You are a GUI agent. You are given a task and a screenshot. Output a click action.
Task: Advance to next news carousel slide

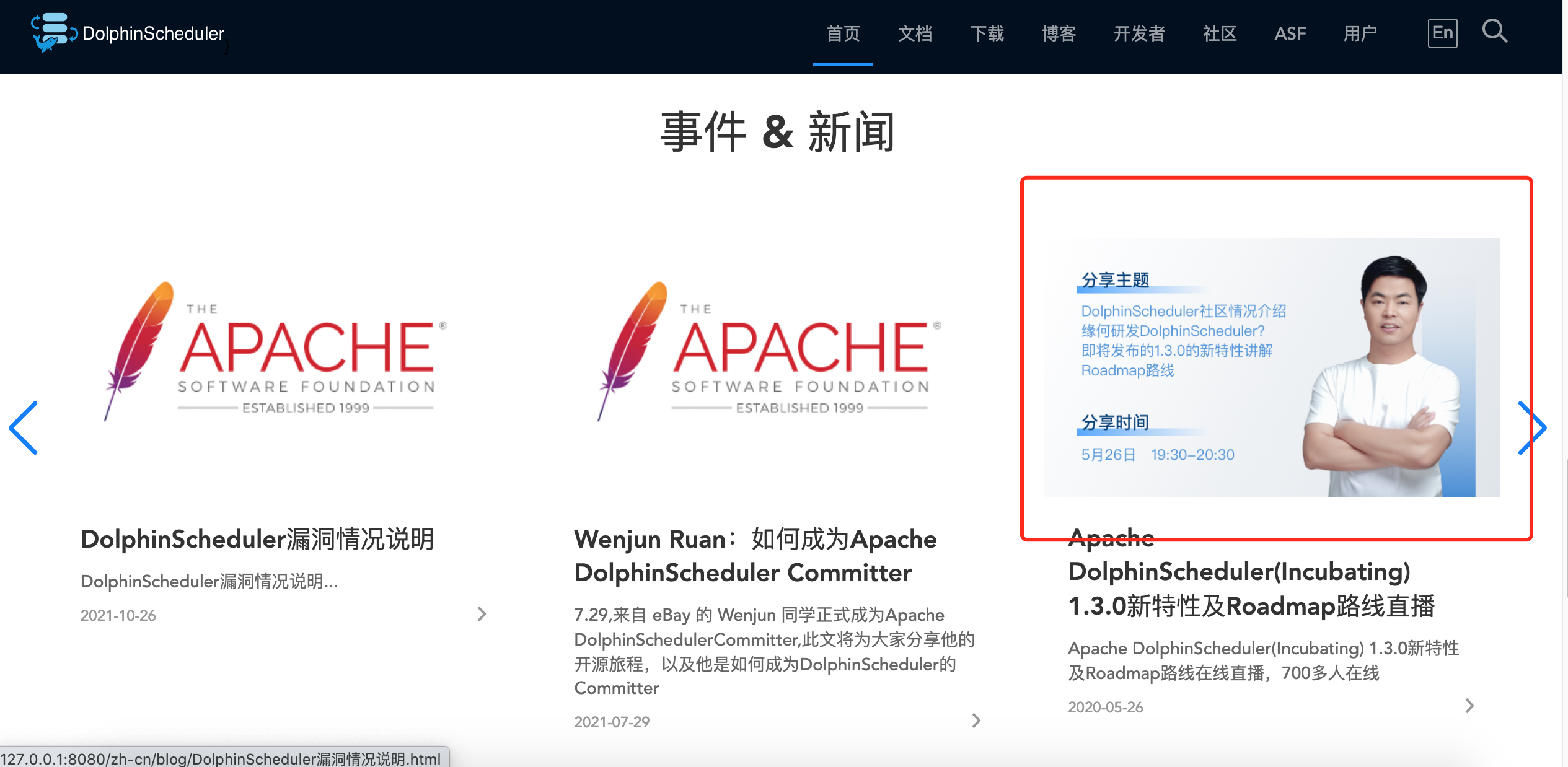click(1531, 427)
